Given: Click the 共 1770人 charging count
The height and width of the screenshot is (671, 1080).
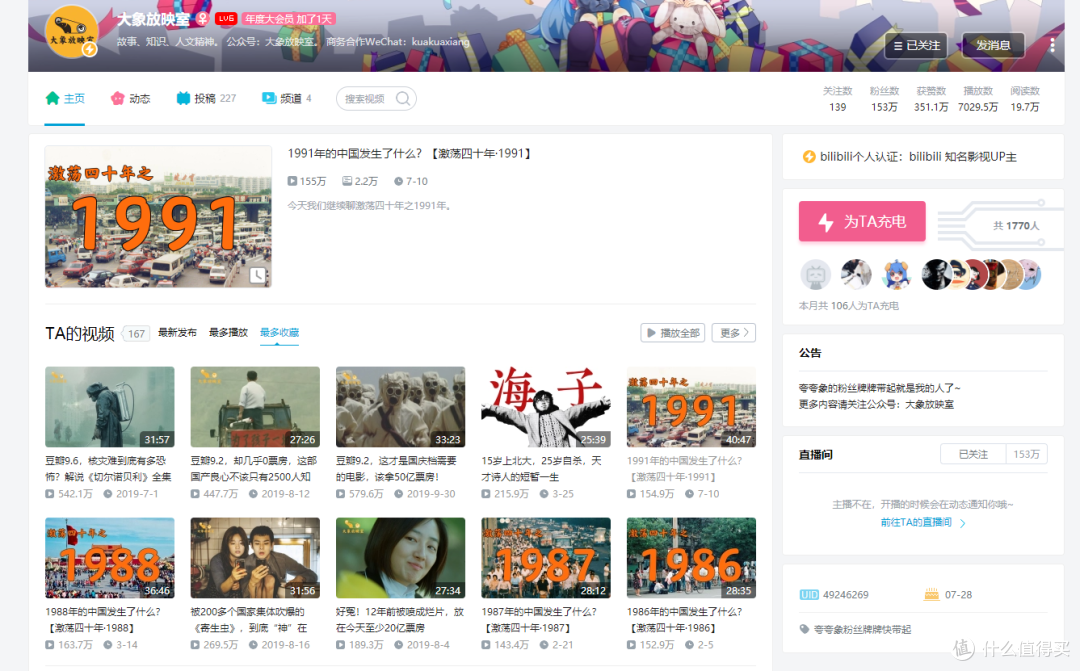Looking at the screenshot, I should [x=1016, y=225].
